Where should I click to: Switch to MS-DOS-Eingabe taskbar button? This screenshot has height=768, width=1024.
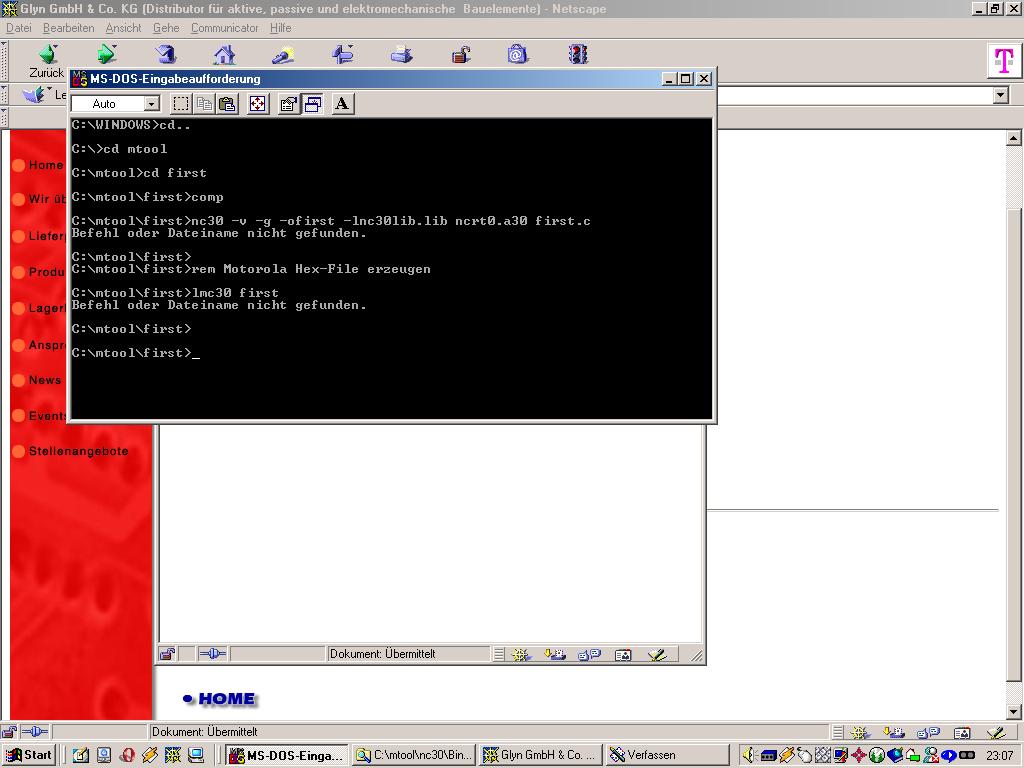287,755
